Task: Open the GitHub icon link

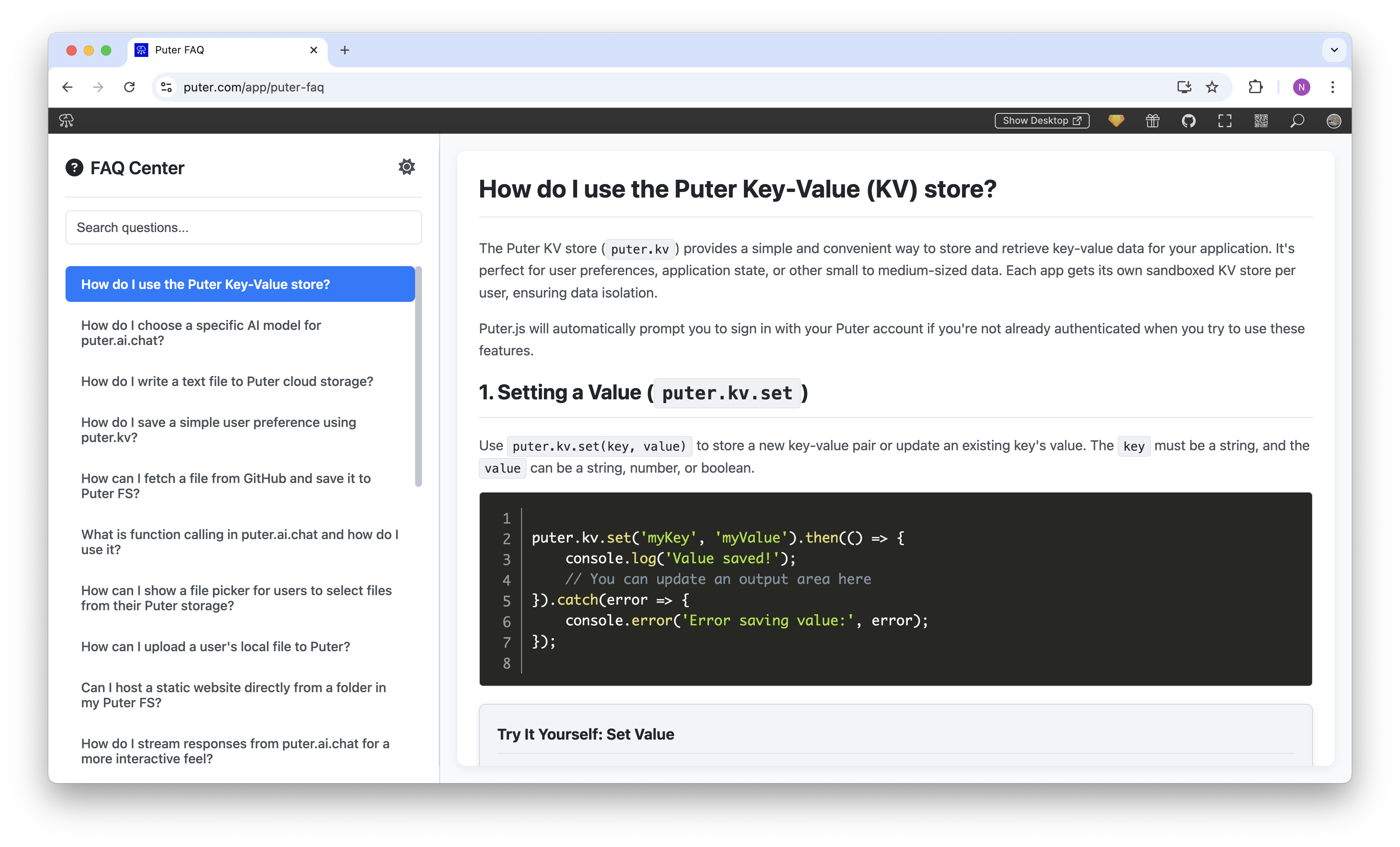Action: 1189,120
